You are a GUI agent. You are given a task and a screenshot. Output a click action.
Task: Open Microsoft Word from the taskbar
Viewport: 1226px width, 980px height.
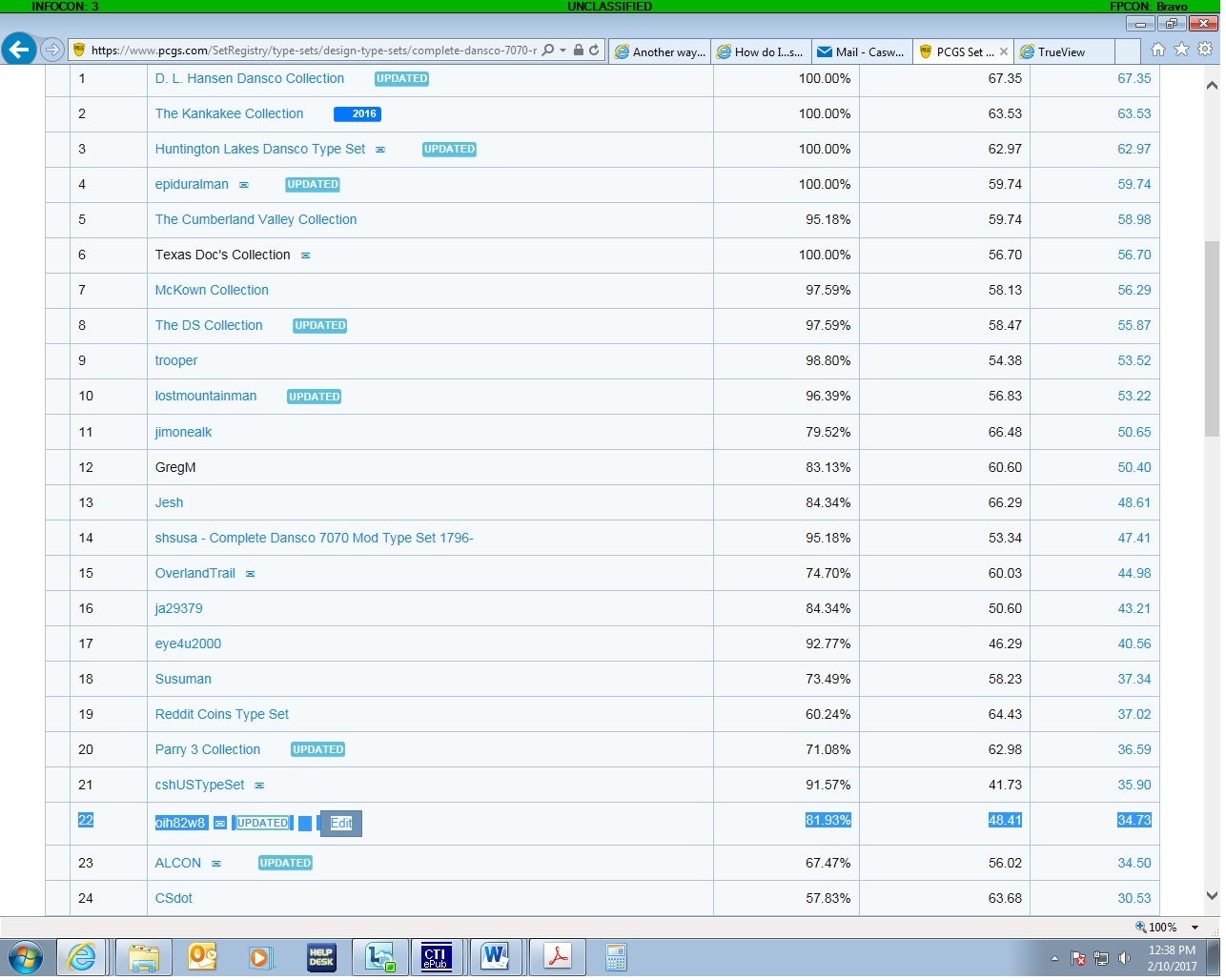(x=496, y=957)
